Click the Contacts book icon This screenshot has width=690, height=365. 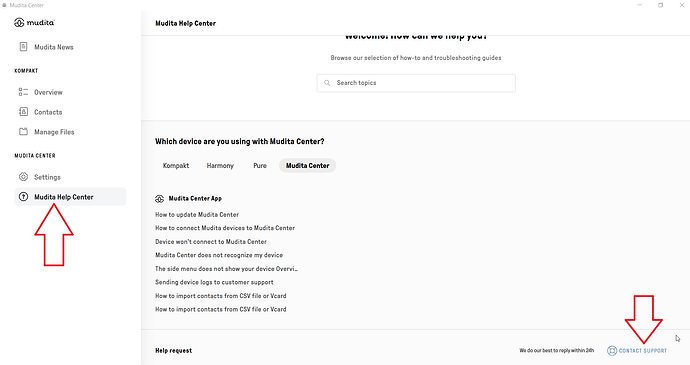coord(23,112)
